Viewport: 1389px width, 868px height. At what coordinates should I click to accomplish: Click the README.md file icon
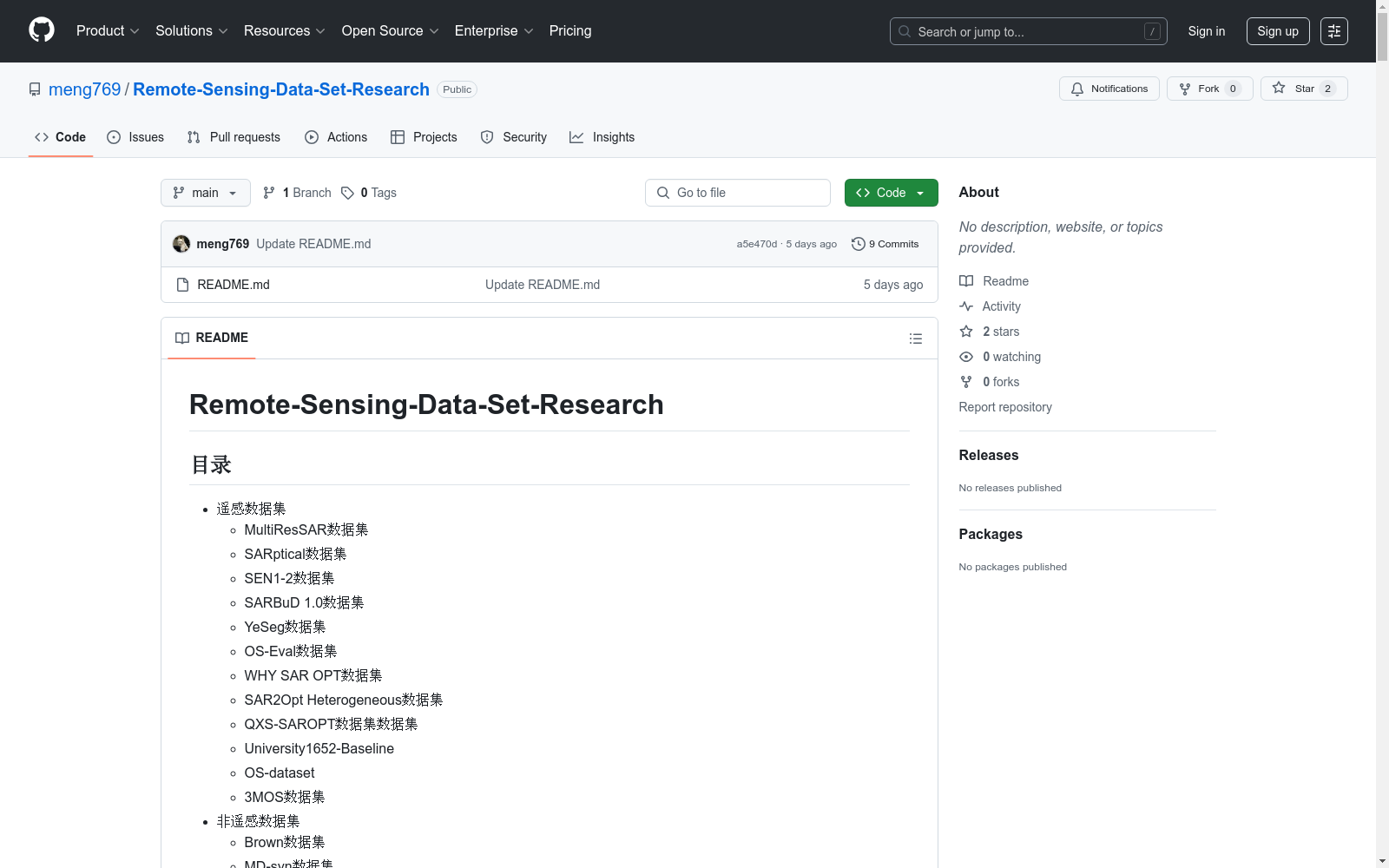(x=182, y=285)
